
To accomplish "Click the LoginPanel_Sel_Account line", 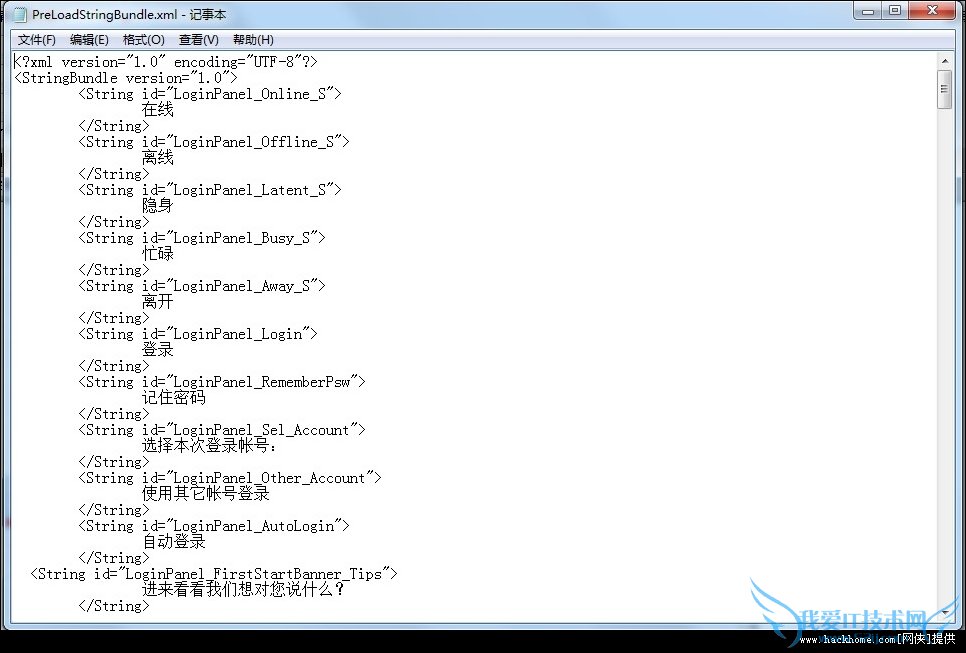I will click(222, 430).
